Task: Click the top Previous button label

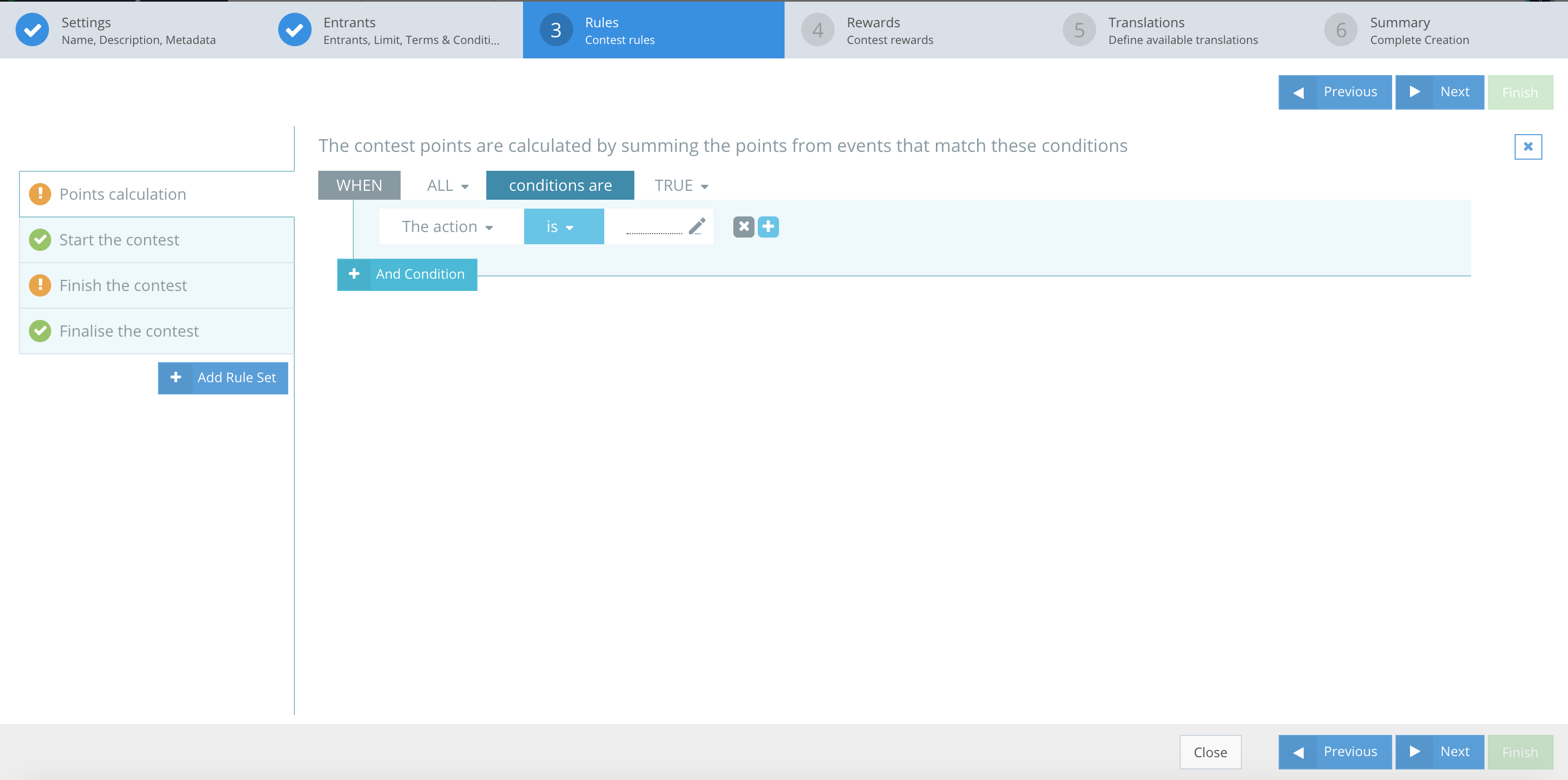Action: tap(1350, 92)
